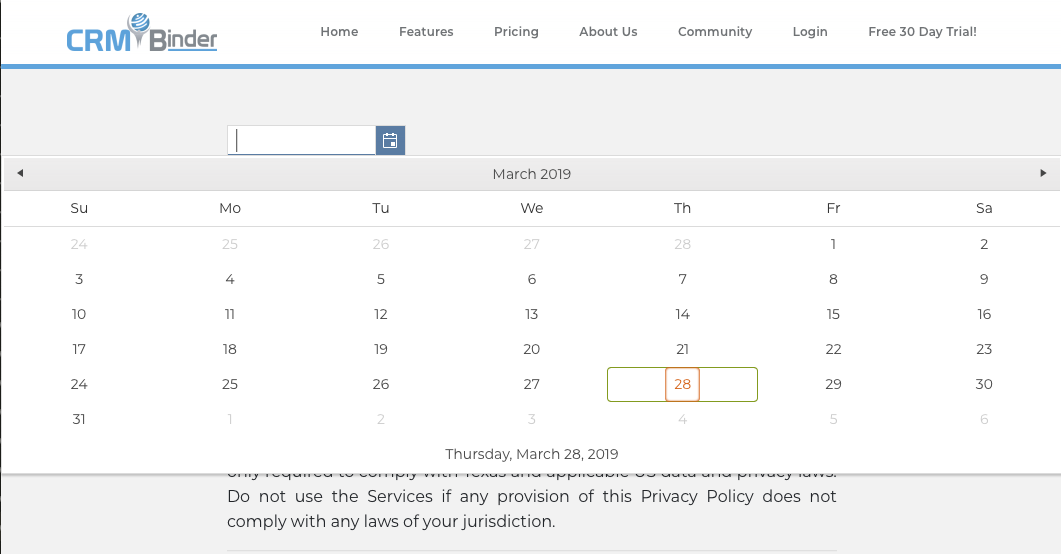Open the About Us page
The width and height of the screenshot is (1061, 554).
(x=608, y=32)
